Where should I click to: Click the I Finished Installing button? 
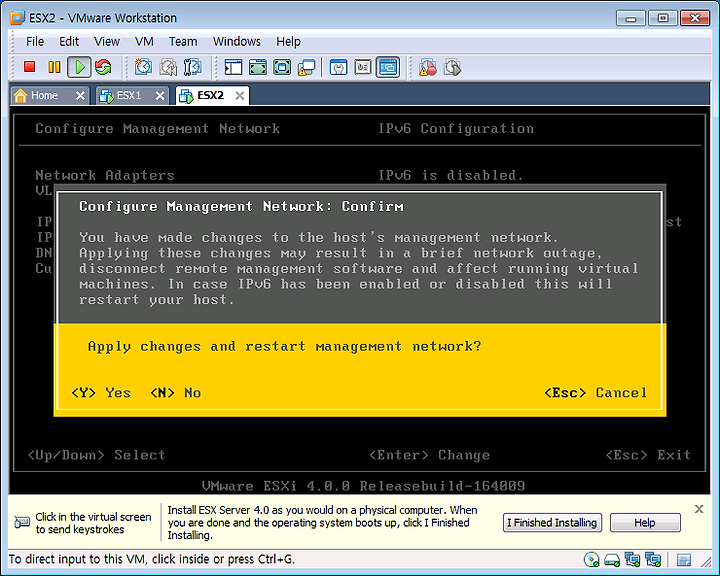[552, 523]
